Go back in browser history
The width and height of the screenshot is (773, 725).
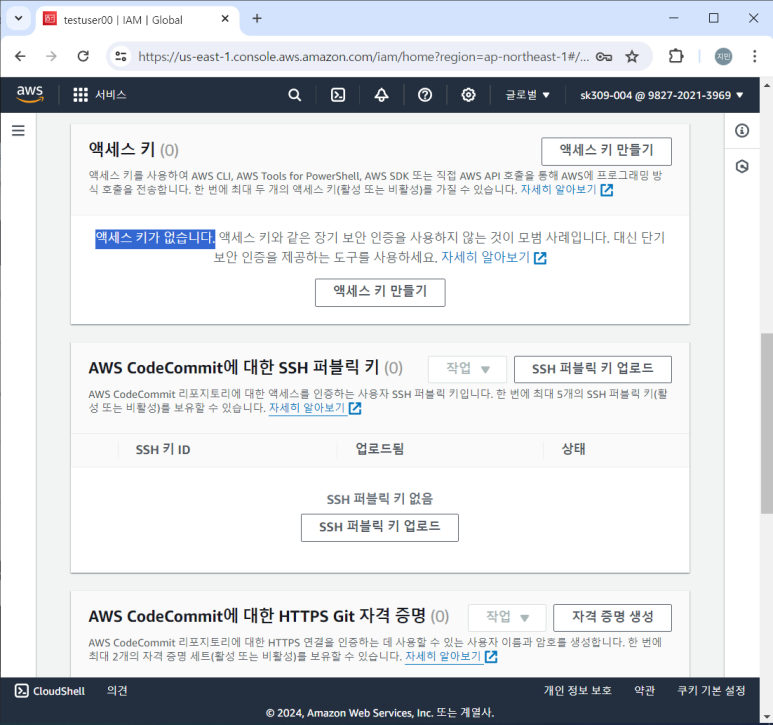(20, 57)
